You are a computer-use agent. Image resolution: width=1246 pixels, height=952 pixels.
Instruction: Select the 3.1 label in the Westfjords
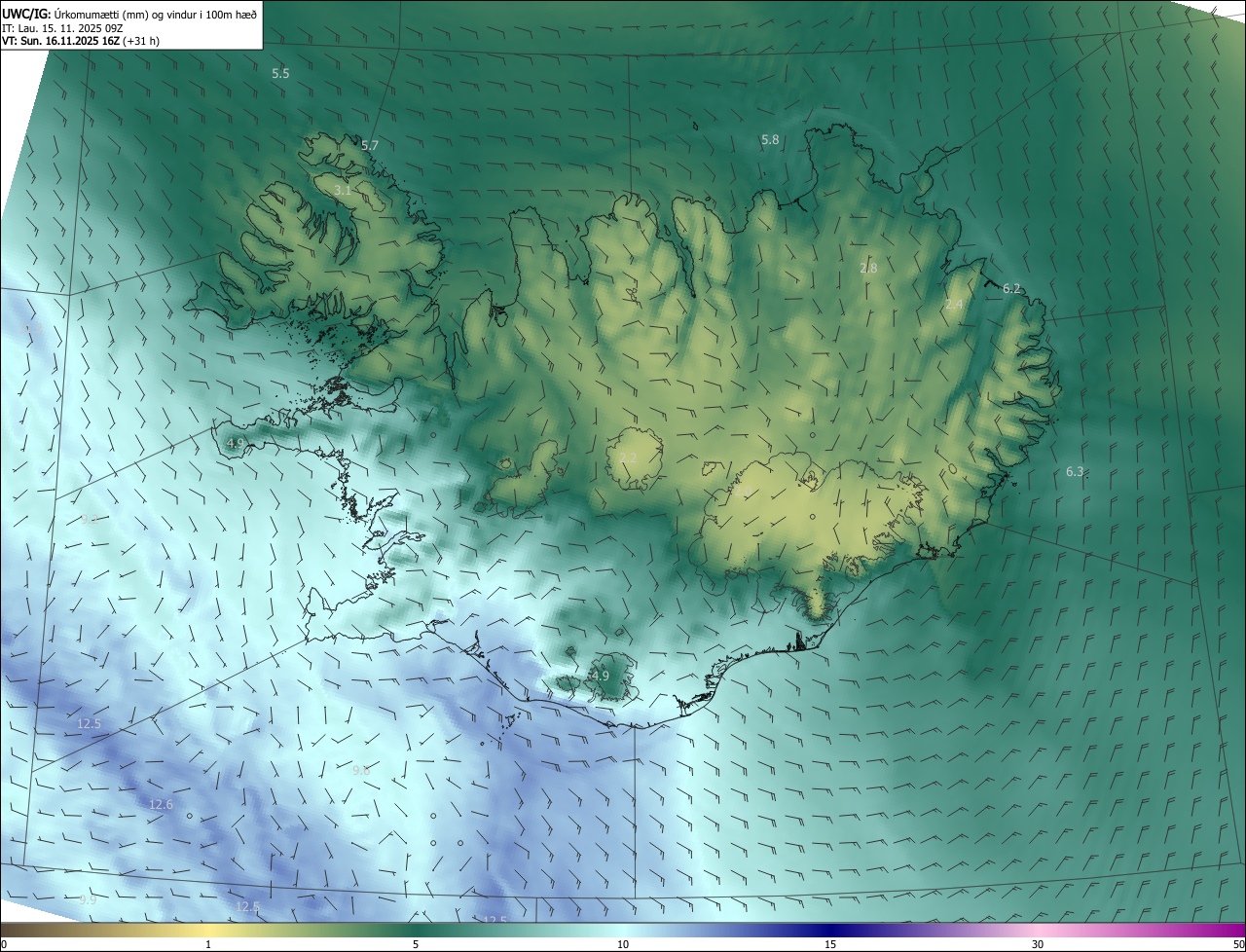343,190
